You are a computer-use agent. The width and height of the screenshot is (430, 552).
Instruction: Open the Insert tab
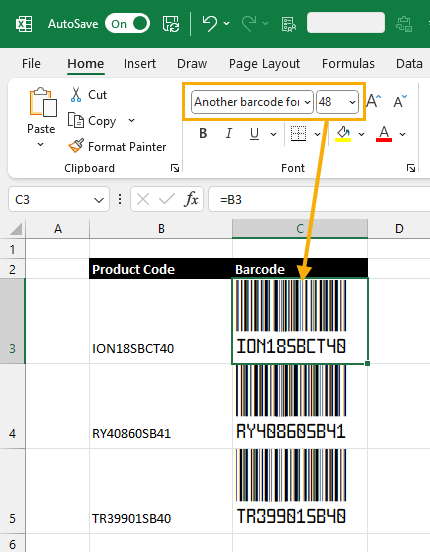click(140, 64)
